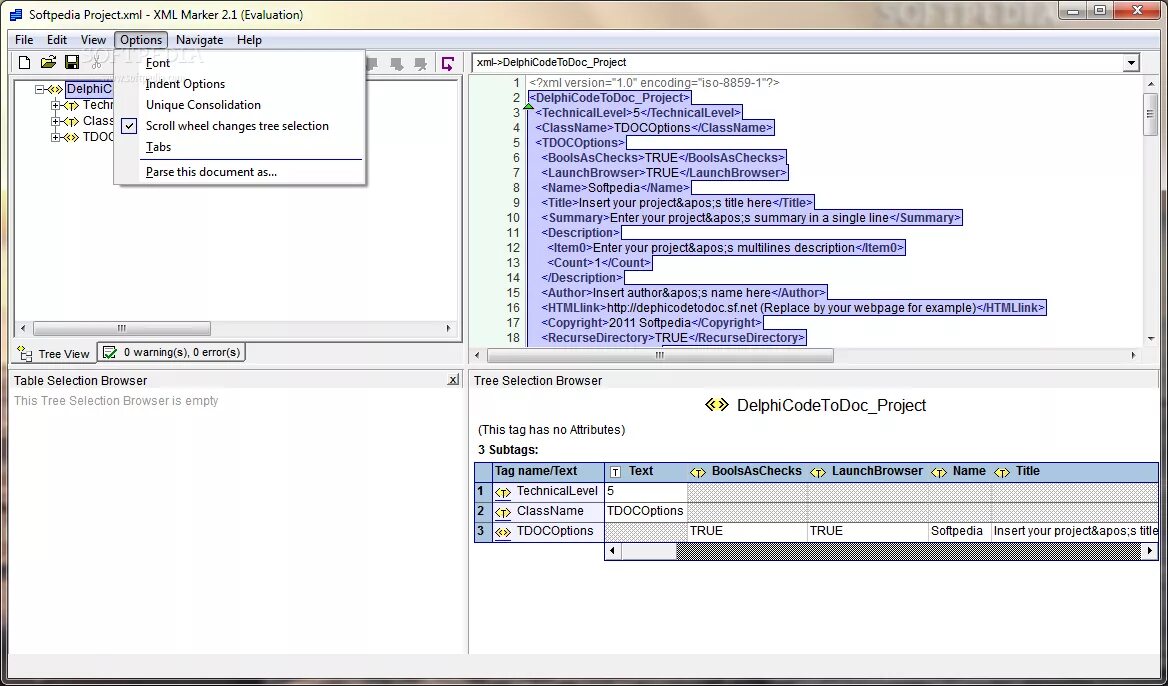
Task: Click the TDOCOptions text cell in ClassName row
Action: (645, 512)
